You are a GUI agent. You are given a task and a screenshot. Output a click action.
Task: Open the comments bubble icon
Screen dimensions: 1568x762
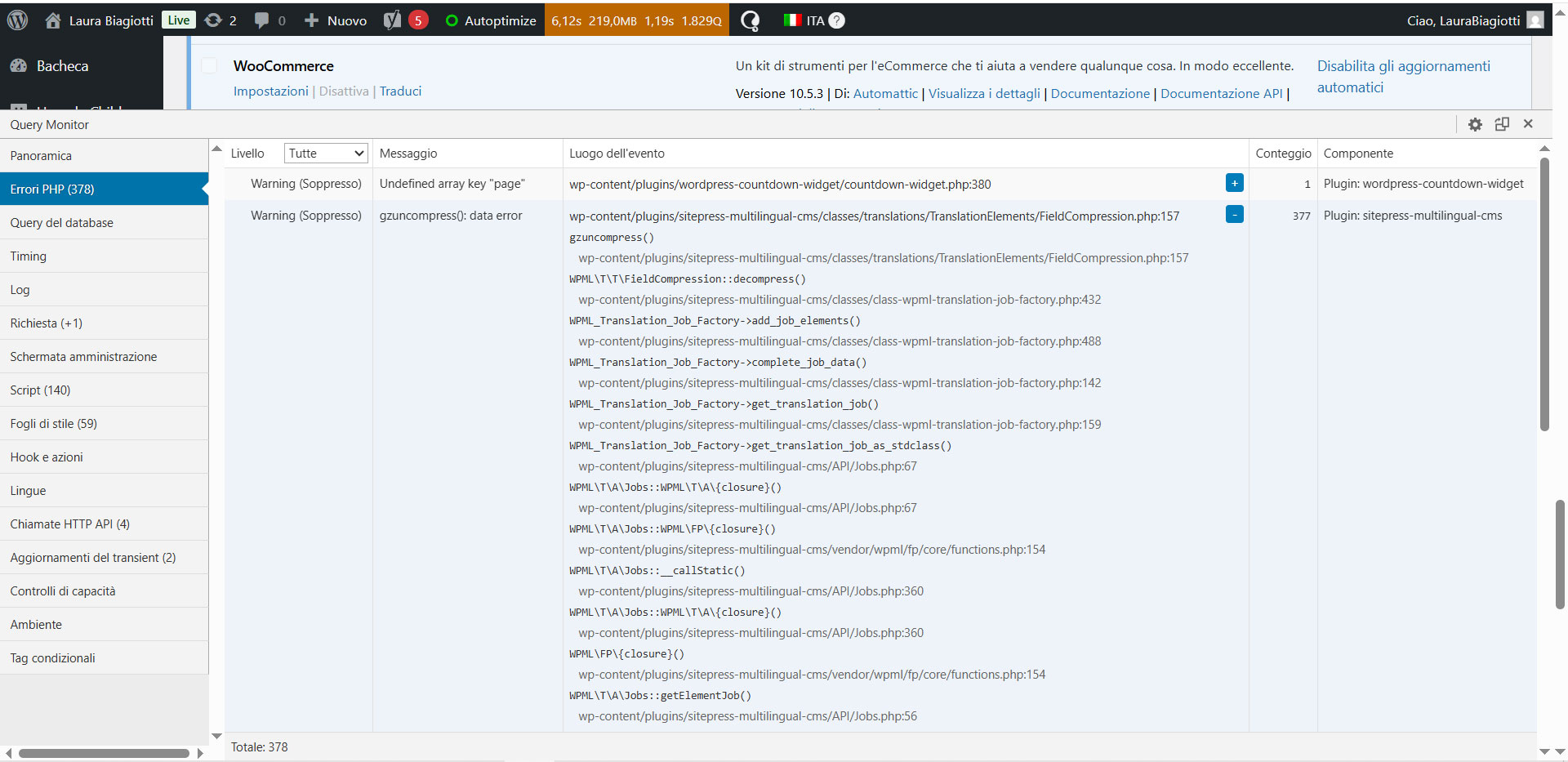(261, 20)
